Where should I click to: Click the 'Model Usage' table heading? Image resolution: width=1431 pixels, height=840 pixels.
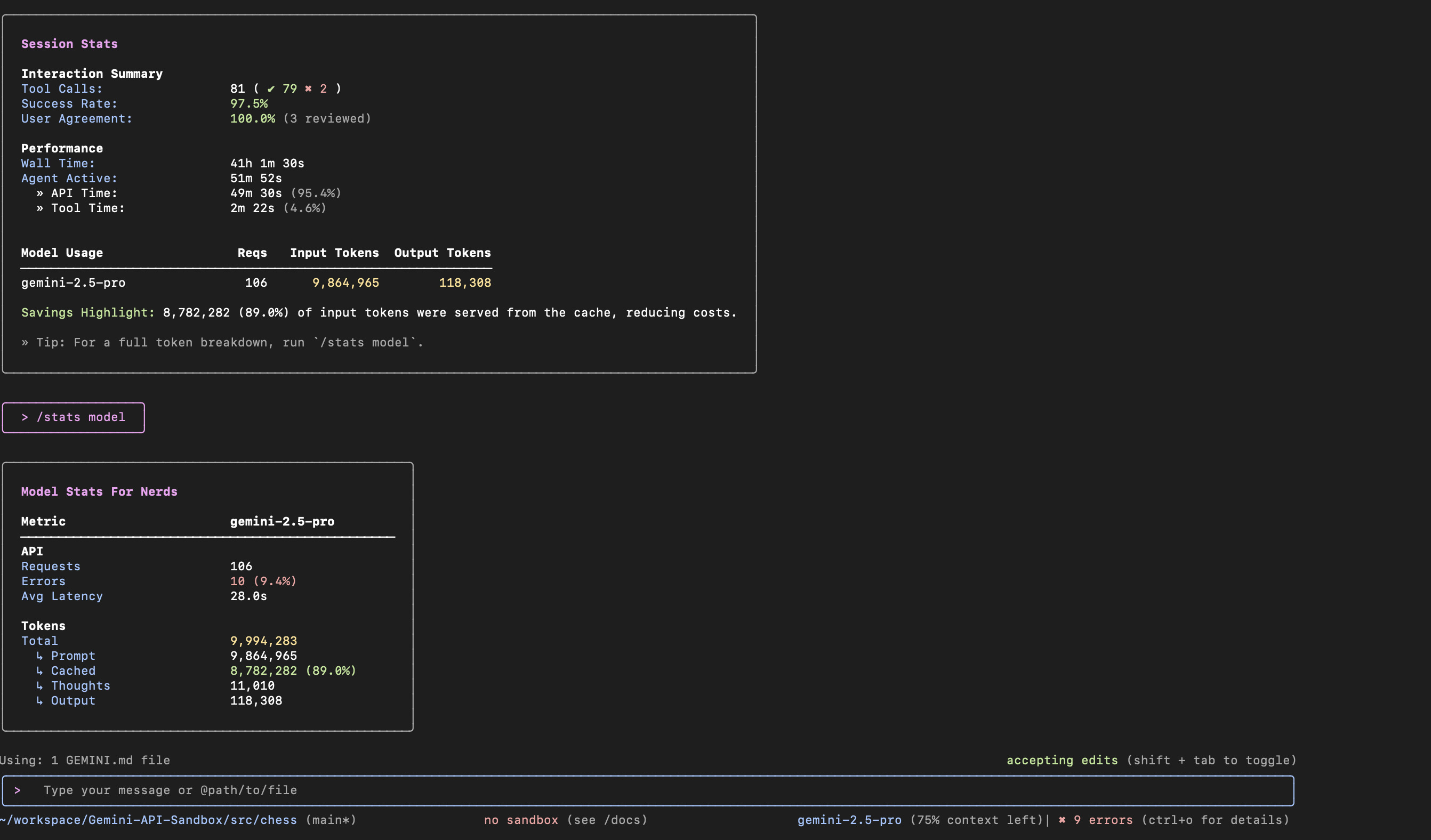tap(62, 253)
